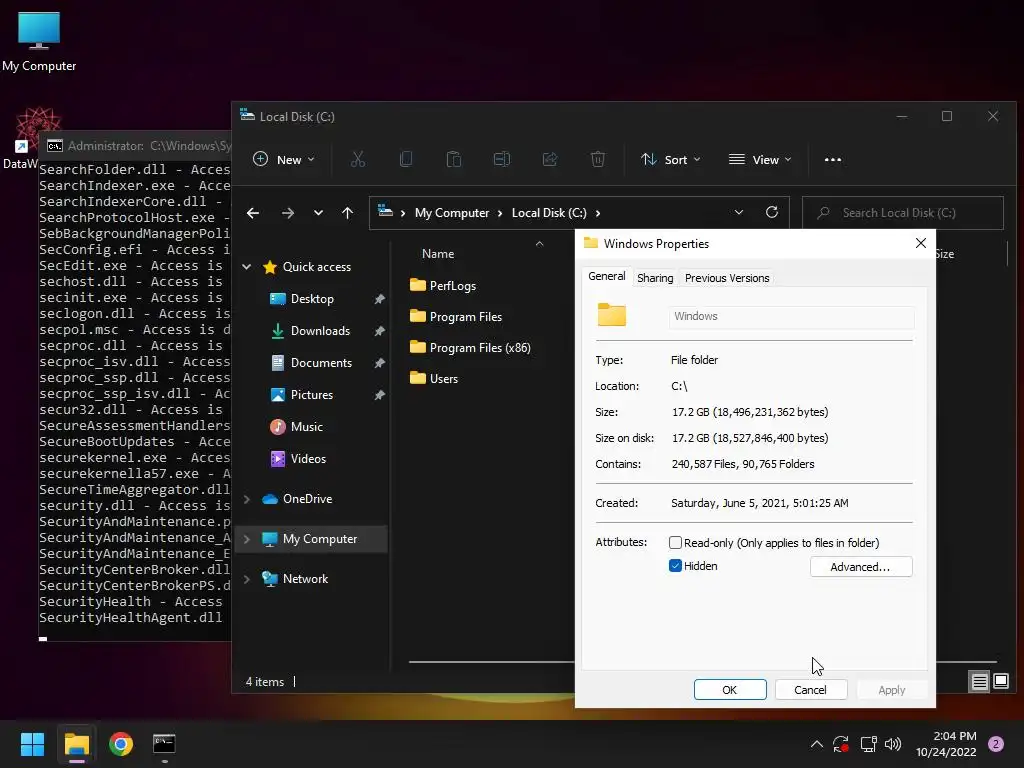Open Music in Quick access

306,426
